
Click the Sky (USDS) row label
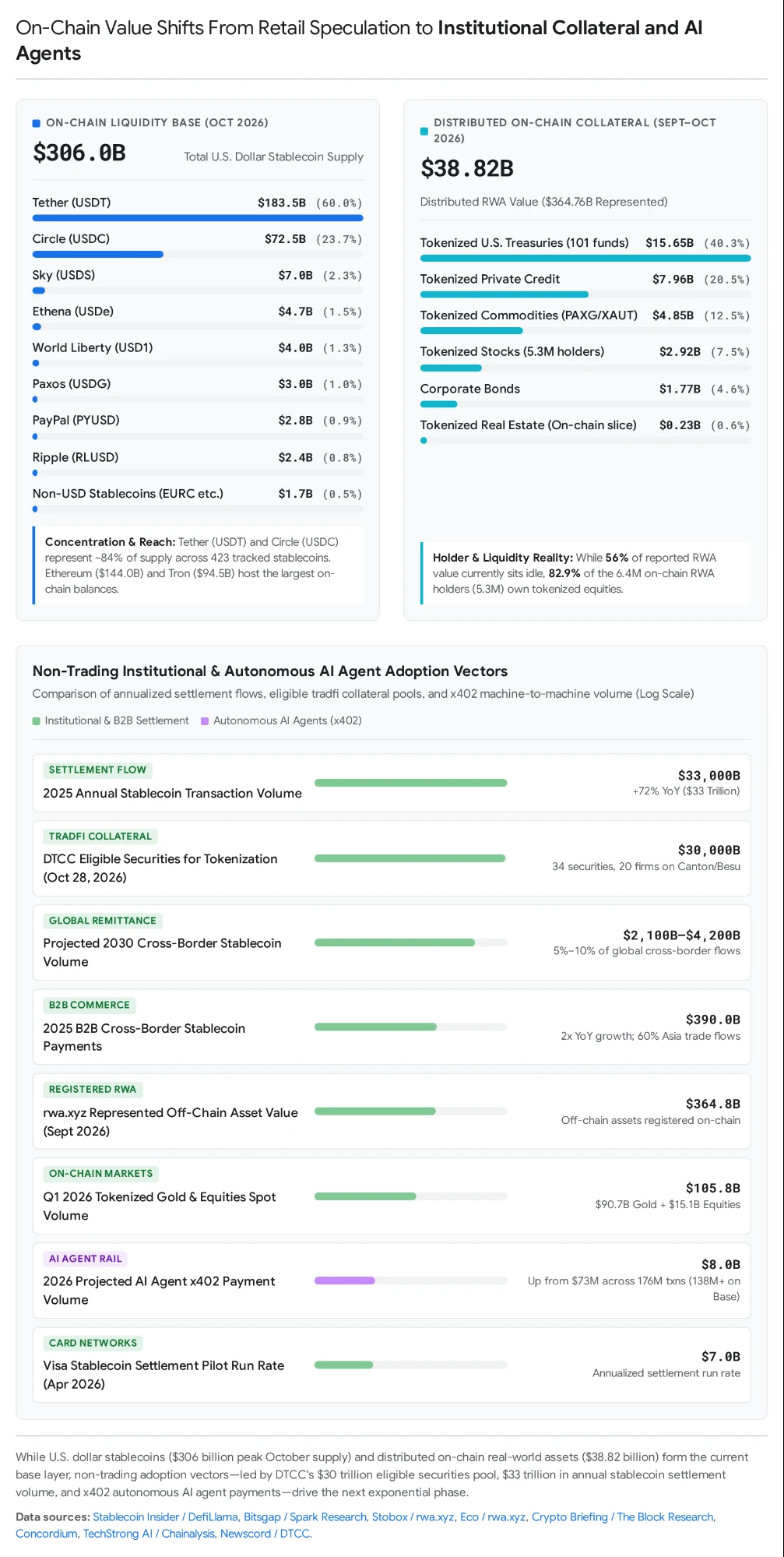64,275
